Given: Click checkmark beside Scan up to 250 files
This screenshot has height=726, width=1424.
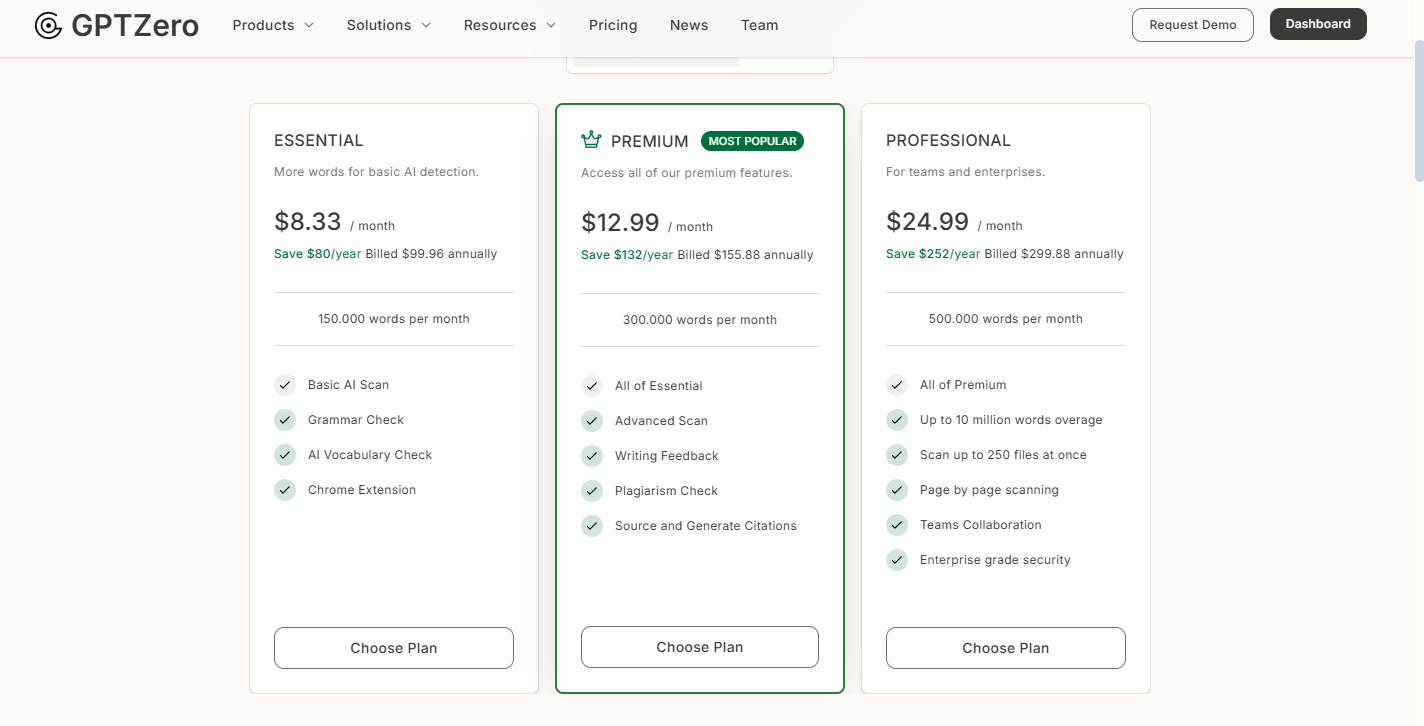Looking at the screenshot, I should click(897, 455).
